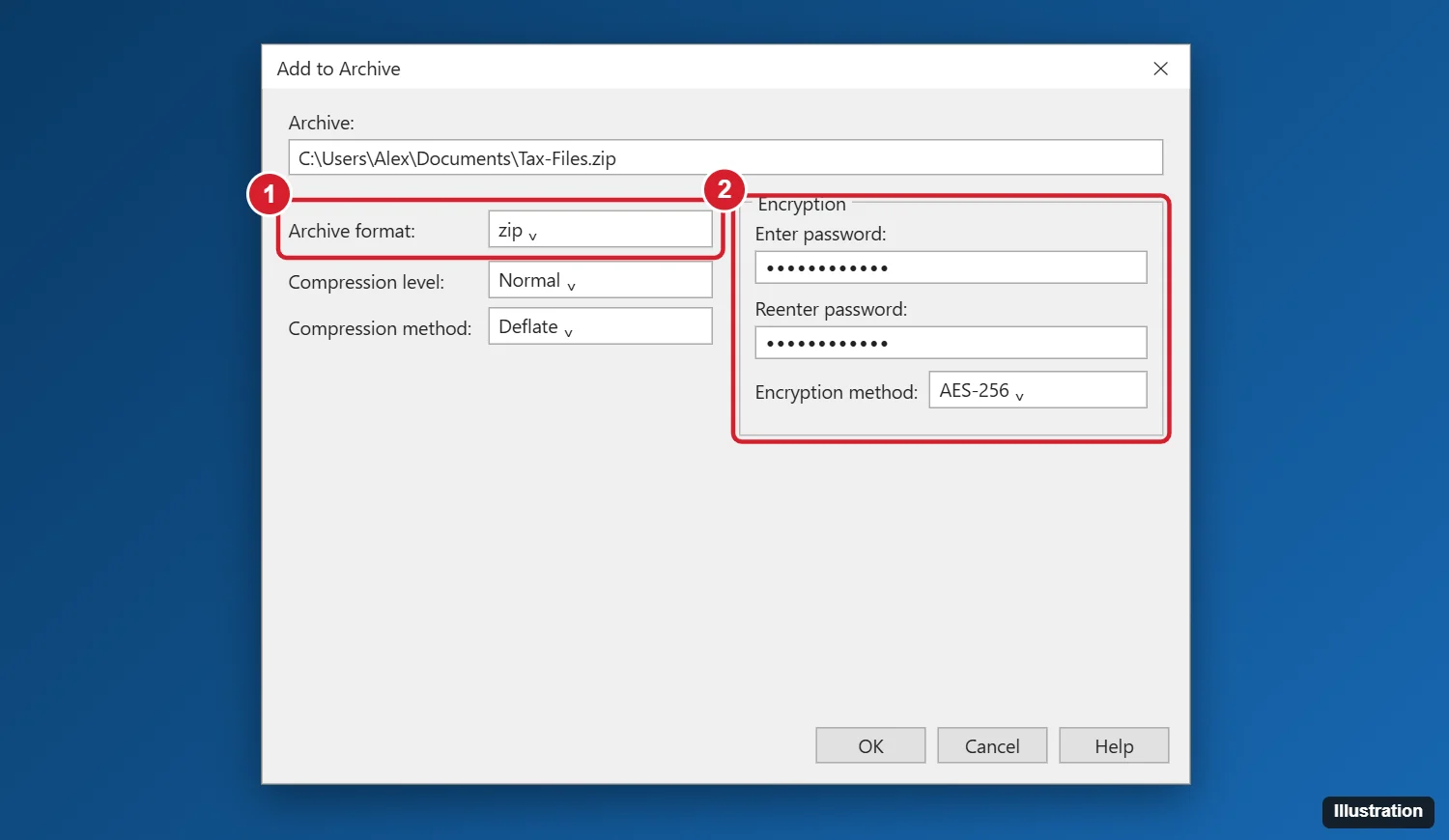Click the Enter password field
Screen dimensions: 1449x840
pos(951,267)
